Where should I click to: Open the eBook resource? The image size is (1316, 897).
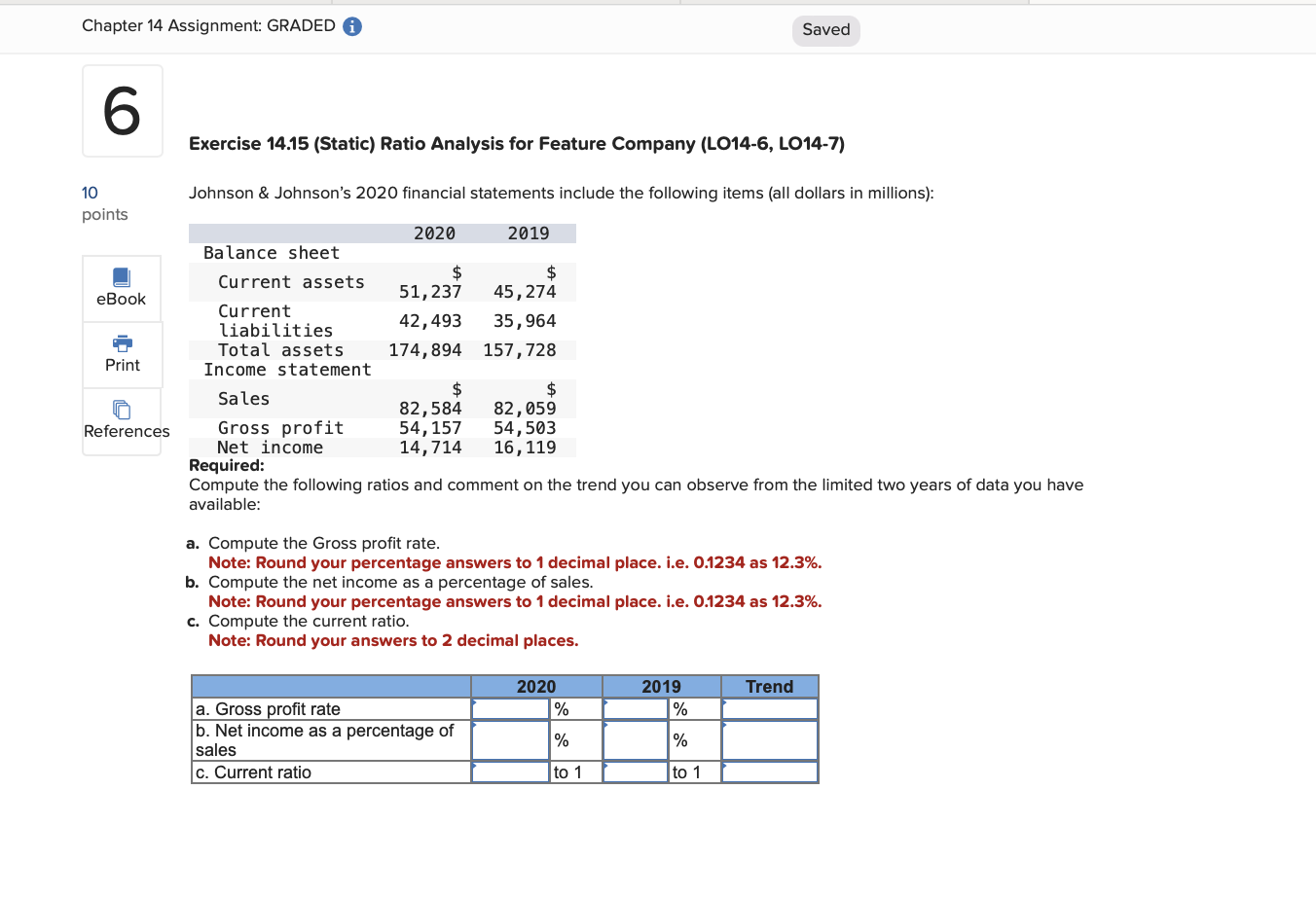(x=121, y=288)
